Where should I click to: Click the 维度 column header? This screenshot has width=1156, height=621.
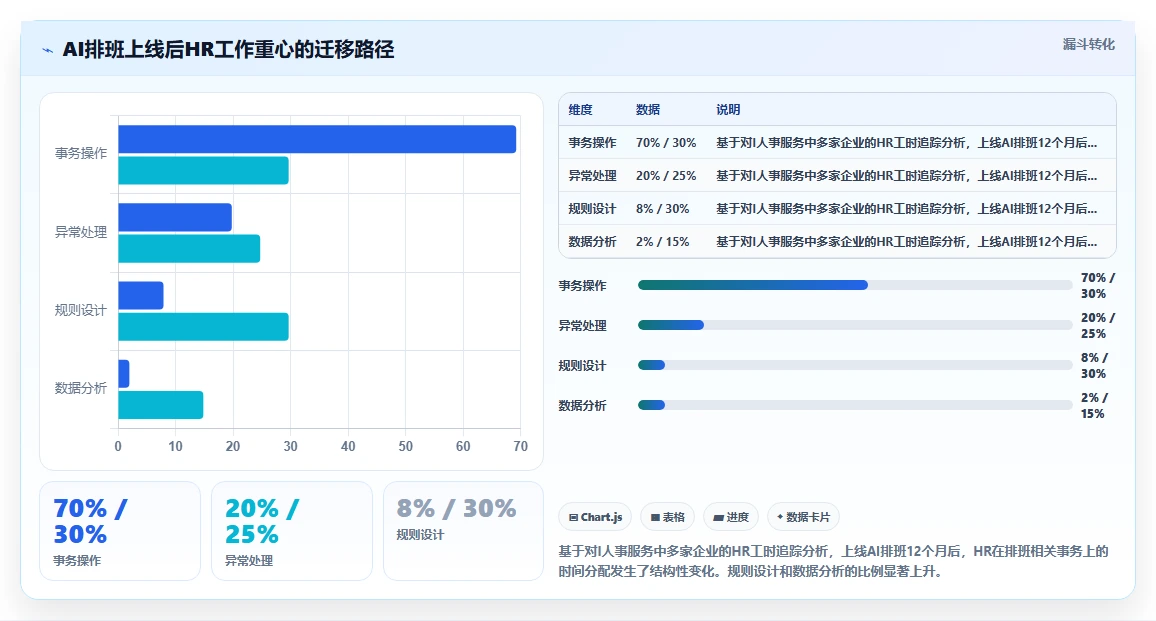click(x=580, y=110)
